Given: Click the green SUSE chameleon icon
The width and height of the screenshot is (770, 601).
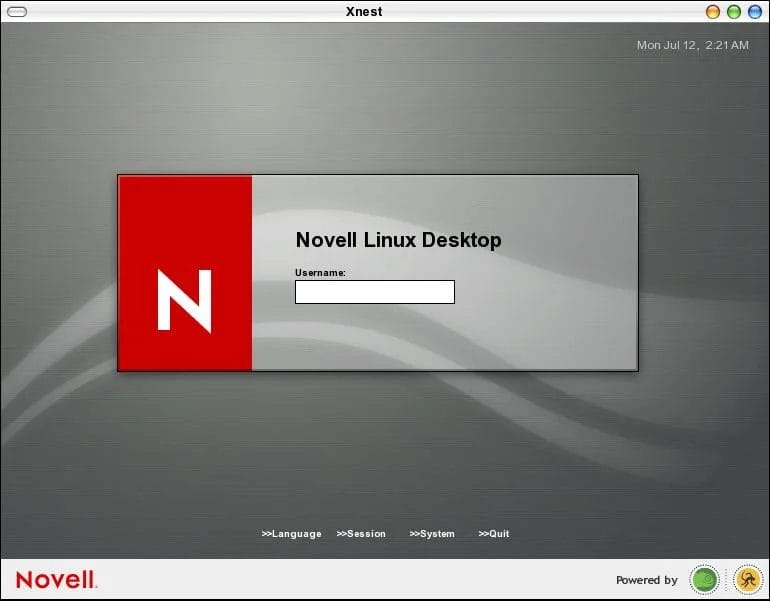Looking at the screenshot, I should (x=704, y=579).
